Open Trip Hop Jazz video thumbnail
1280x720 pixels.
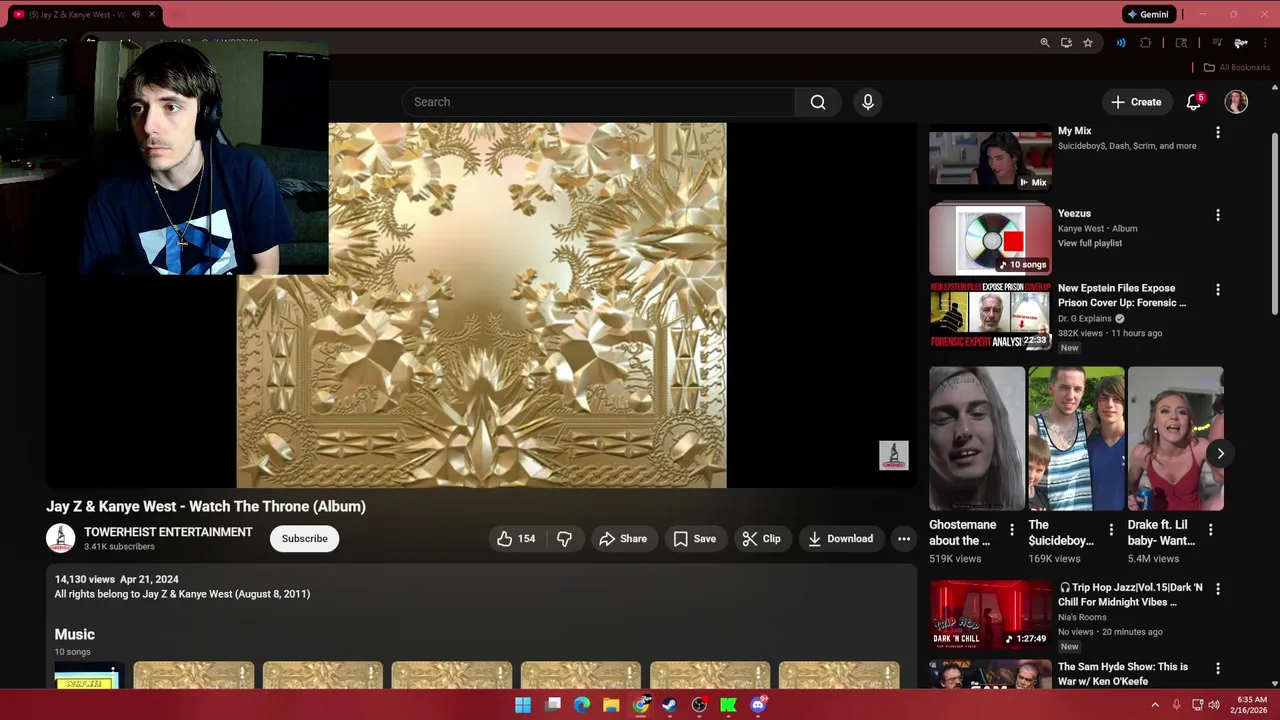990,614
